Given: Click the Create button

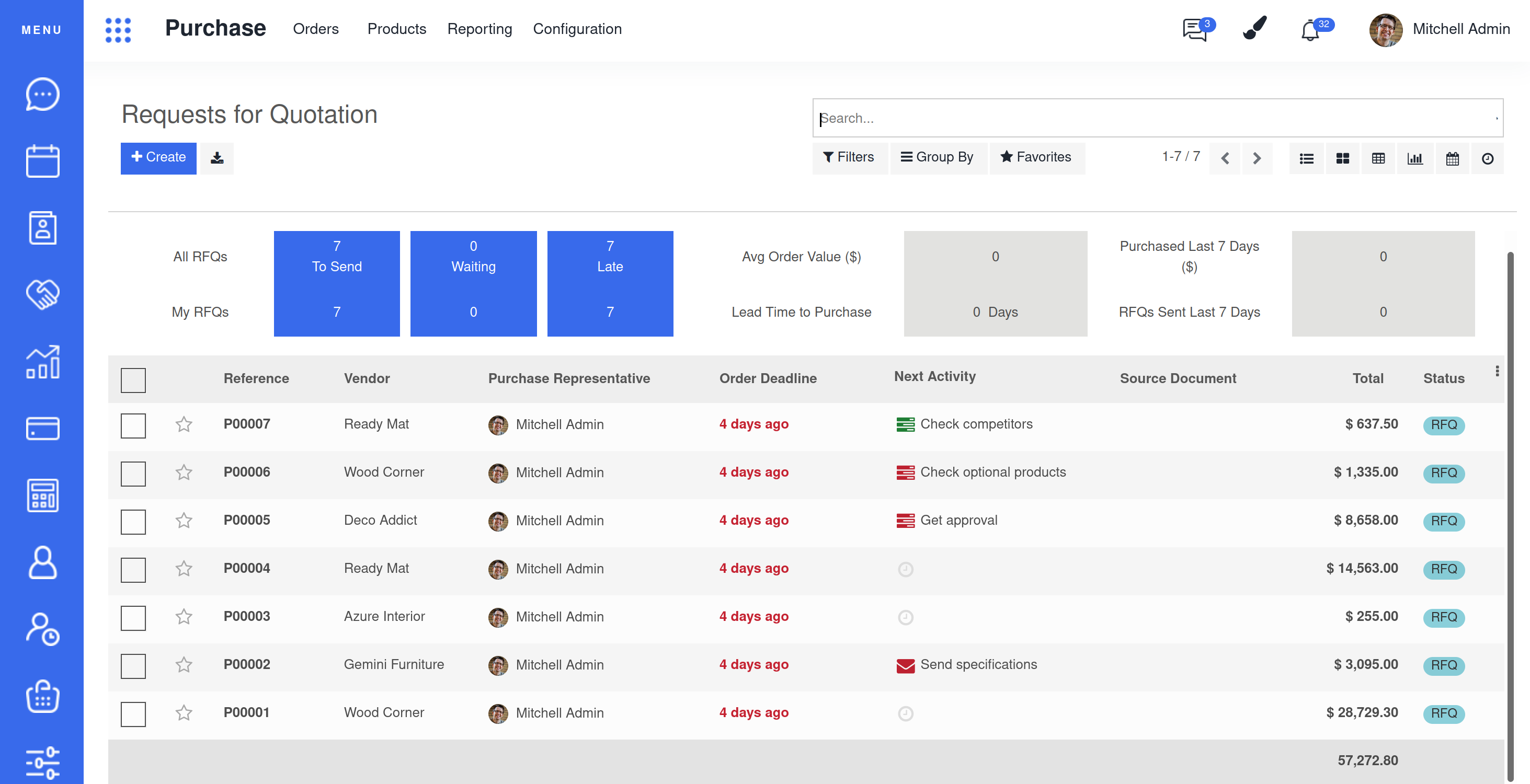Looking at the screenshot, I should pos(158,157).
